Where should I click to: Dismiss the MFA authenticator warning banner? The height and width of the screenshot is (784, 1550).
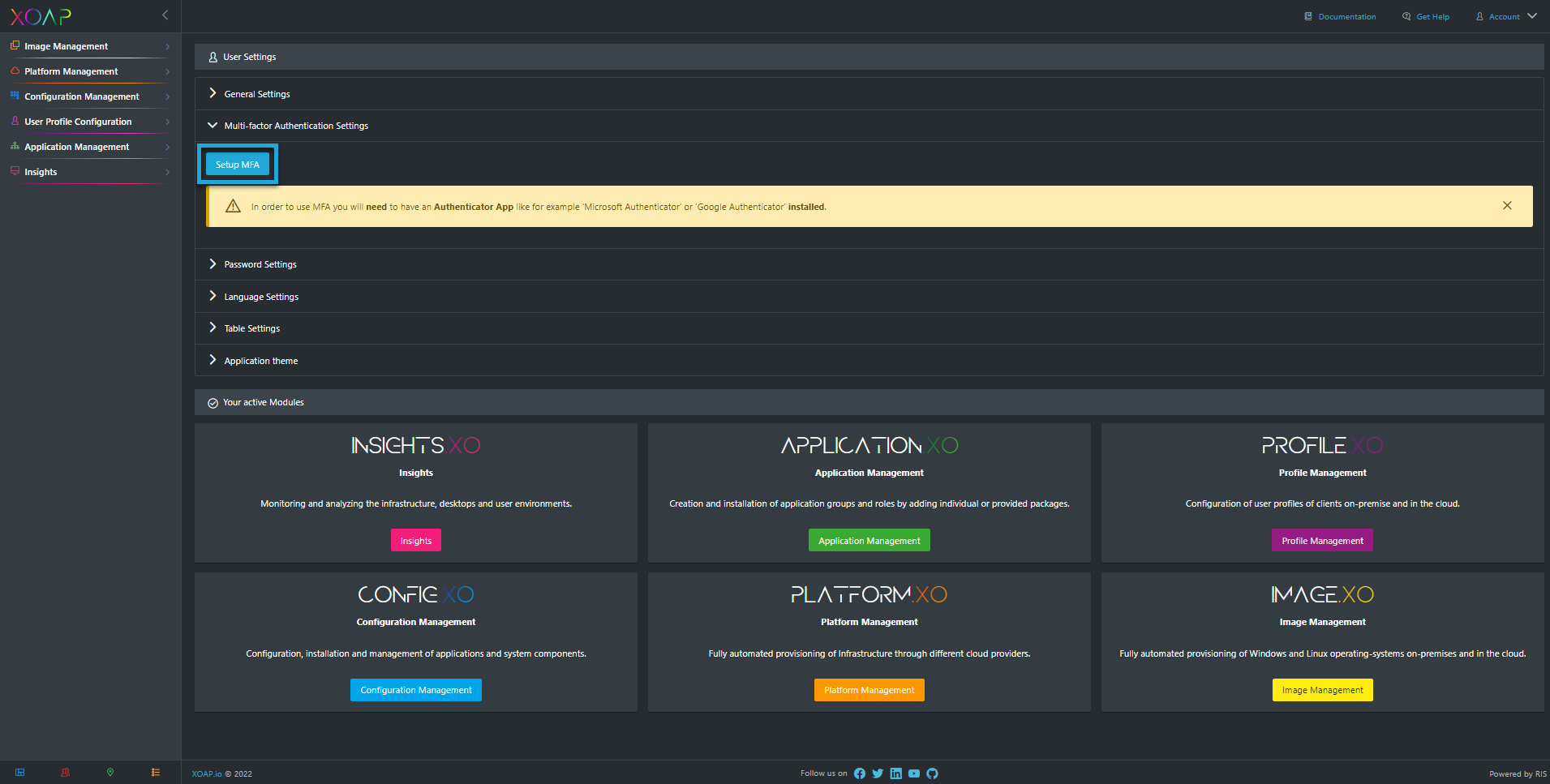coord(1507,206)
